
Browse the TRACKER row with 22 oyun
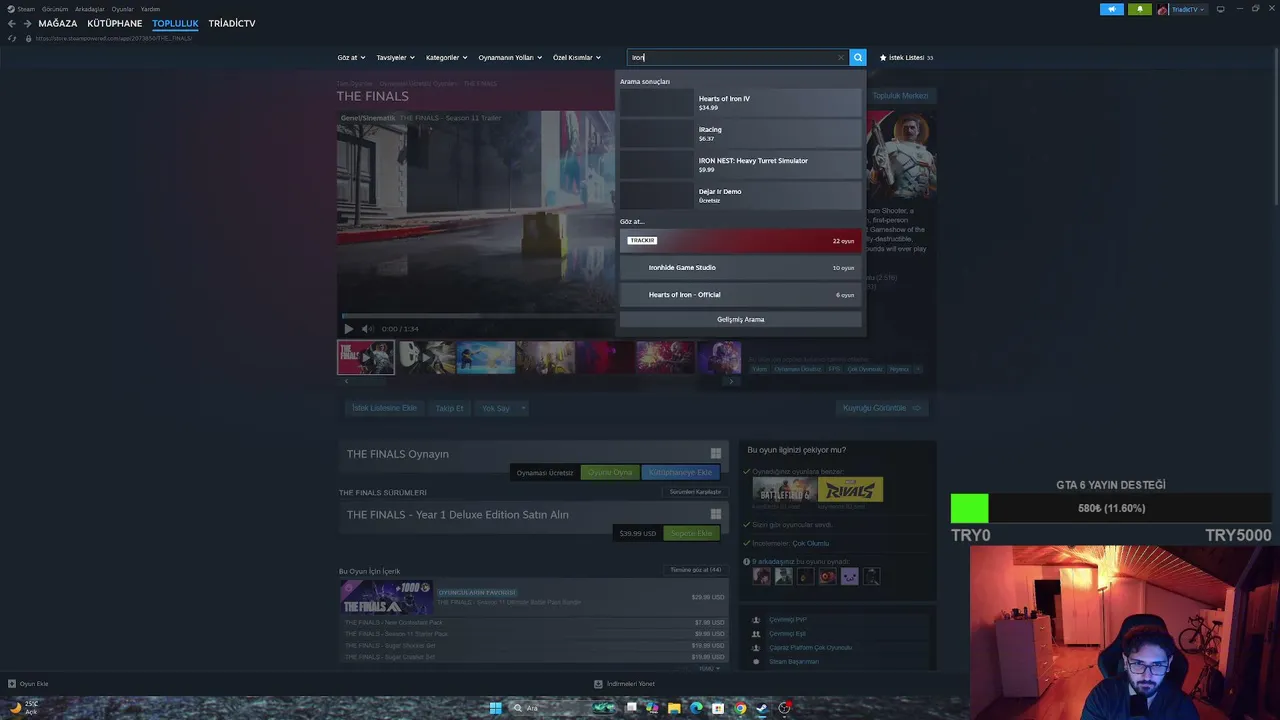[x=740, y=241]
